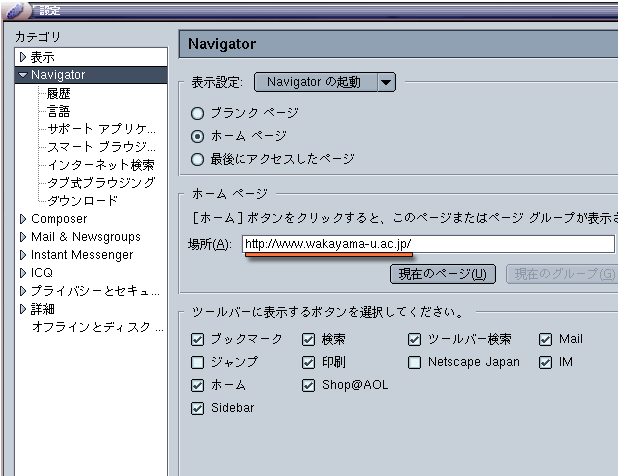Select the Composer category label
The image size is (618, 476).
coord(59,219)
